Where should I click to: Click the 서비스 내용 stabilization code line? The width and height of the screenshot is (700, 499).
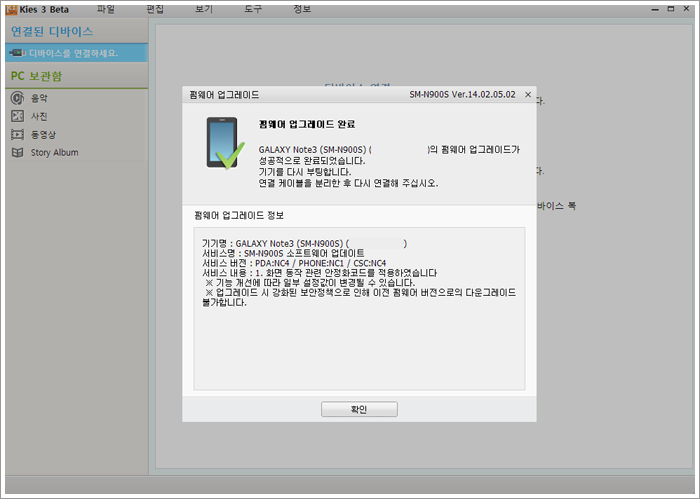tap(320, 273)
